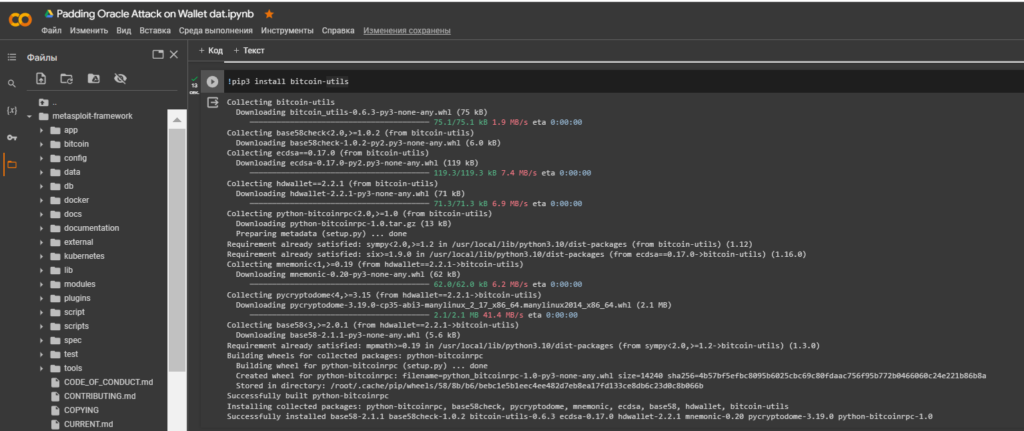Open the secrets key sidebar icon
This screenshot has width=1024, height=431.
(12, 137)
